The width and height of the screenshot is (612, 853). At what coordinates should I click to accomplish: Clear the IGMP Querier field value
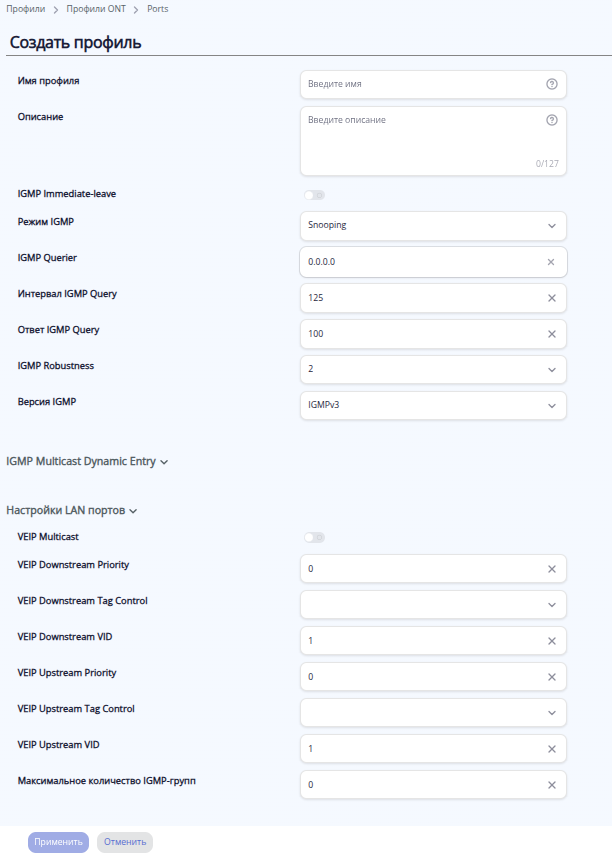(551, 262)
